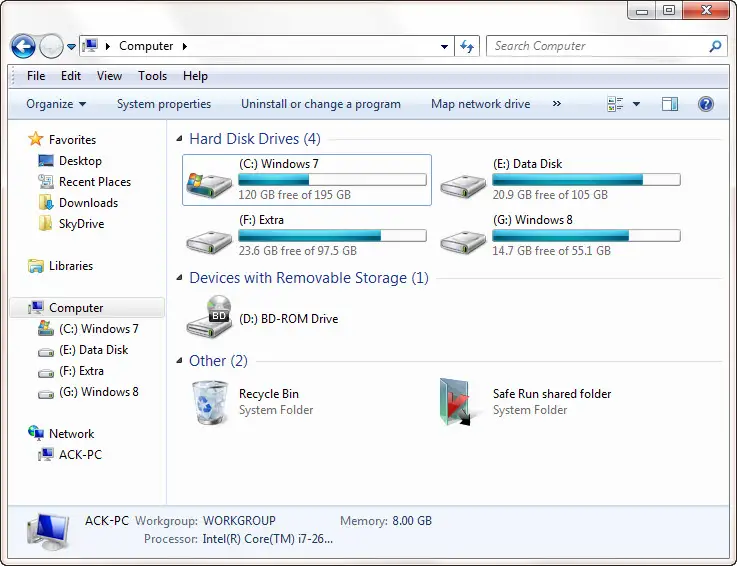This screenshot has height=566, width=737.
Task: Click the F: Extra drive icon
Action: pos(209,242)
